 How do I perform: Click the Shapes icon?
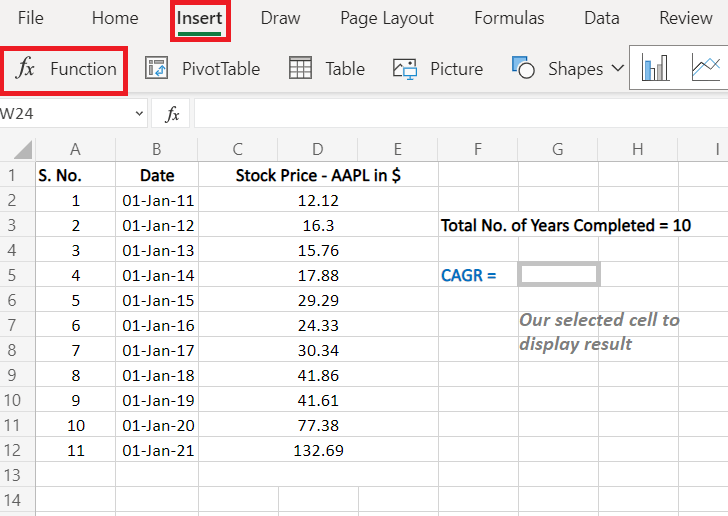523,69
